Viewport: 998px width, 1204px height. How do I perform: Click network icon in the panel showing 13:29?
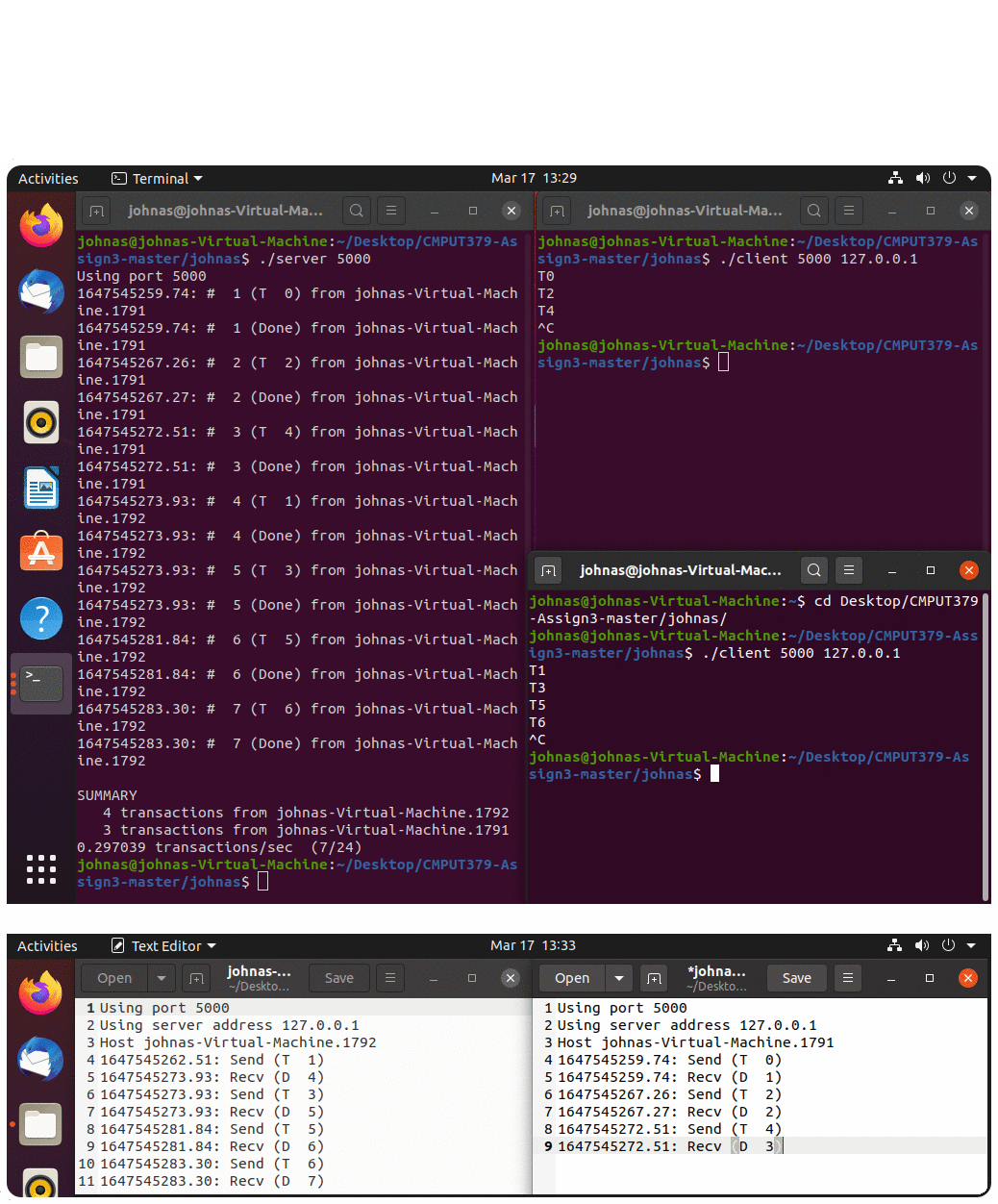[895, 178]
